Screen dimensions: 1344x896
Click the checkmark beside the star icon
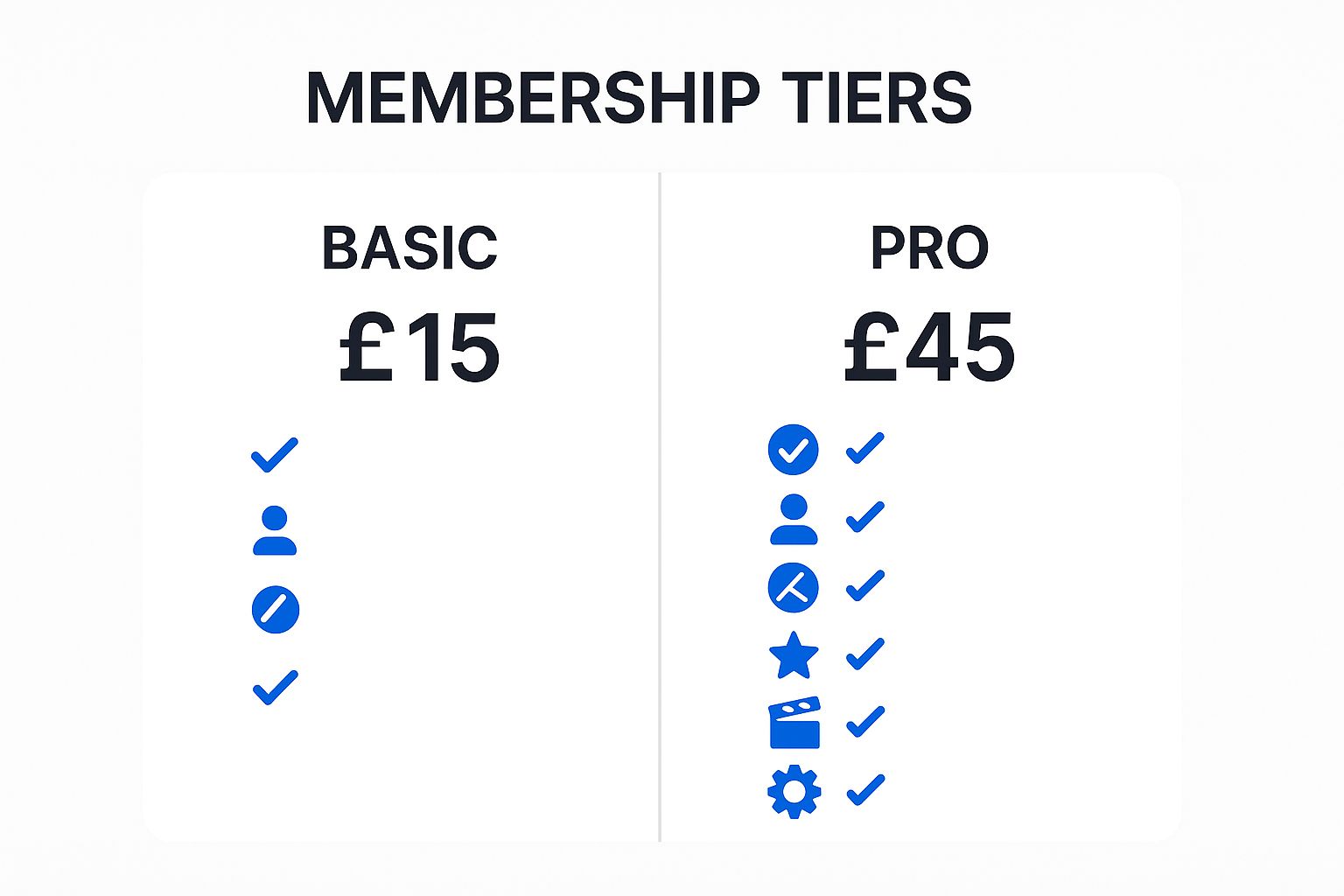pyautogui.click(x=865, y=654)
